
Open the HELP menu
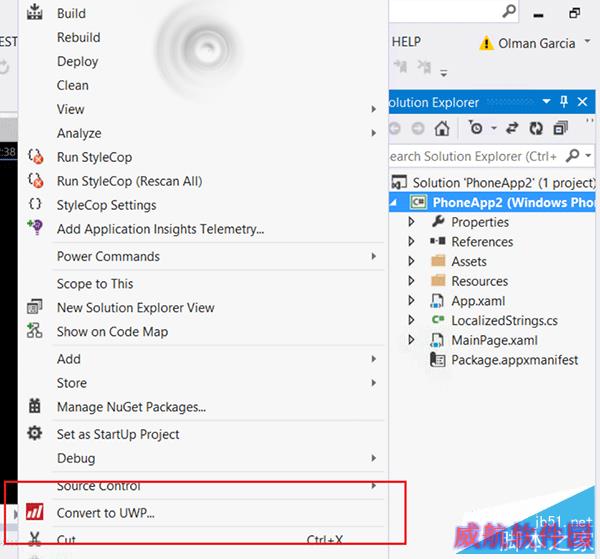tap(406, 41)
